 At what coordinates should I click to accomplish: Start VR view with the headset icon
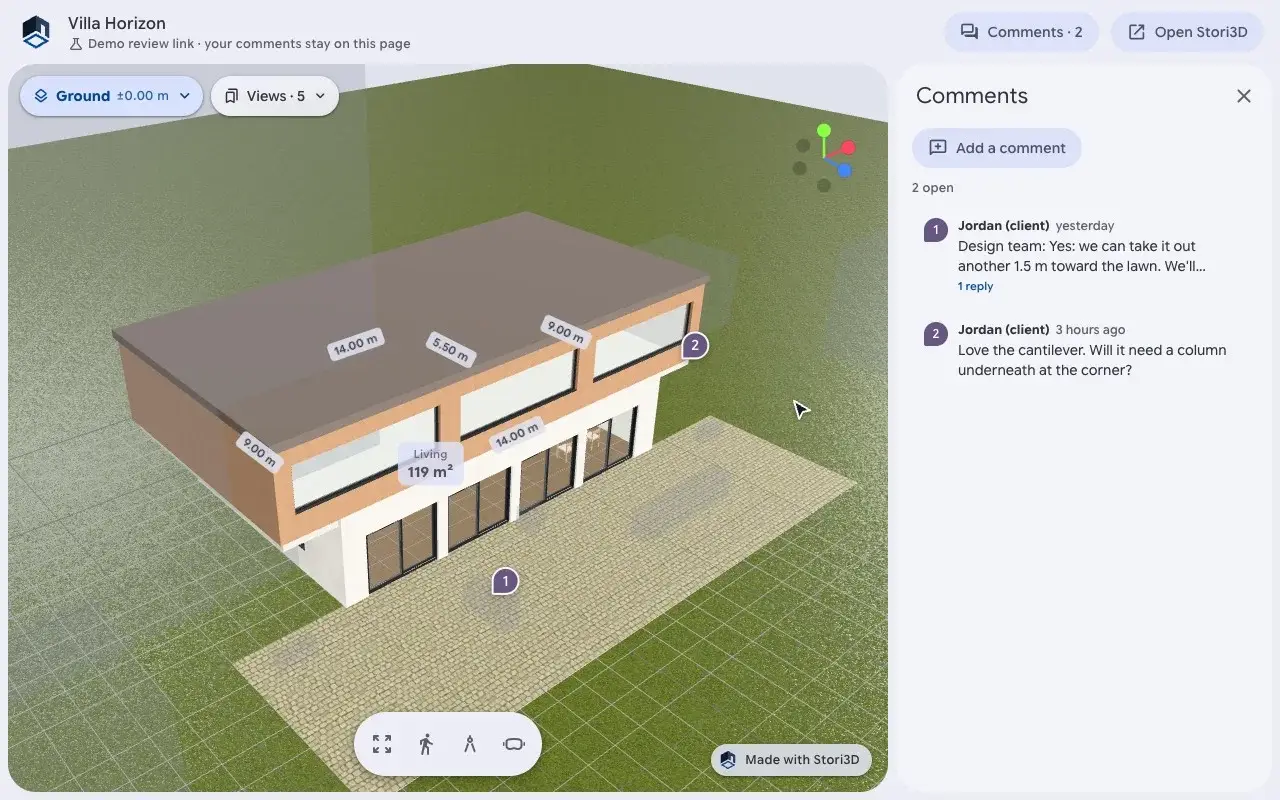click(514, 744)
